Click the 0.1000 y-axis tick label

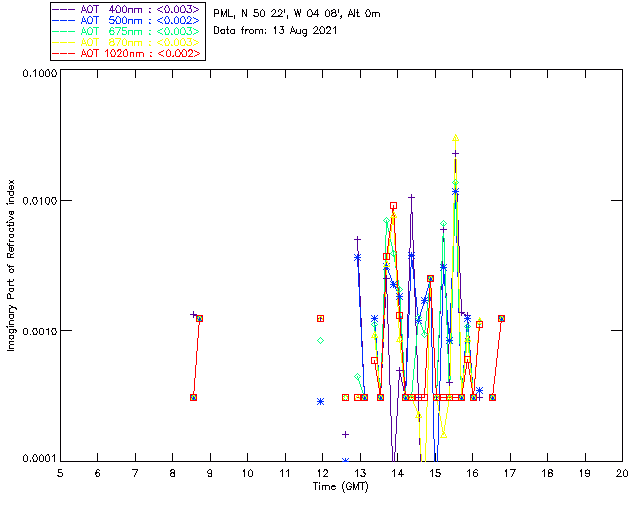[x=39, y=73]
